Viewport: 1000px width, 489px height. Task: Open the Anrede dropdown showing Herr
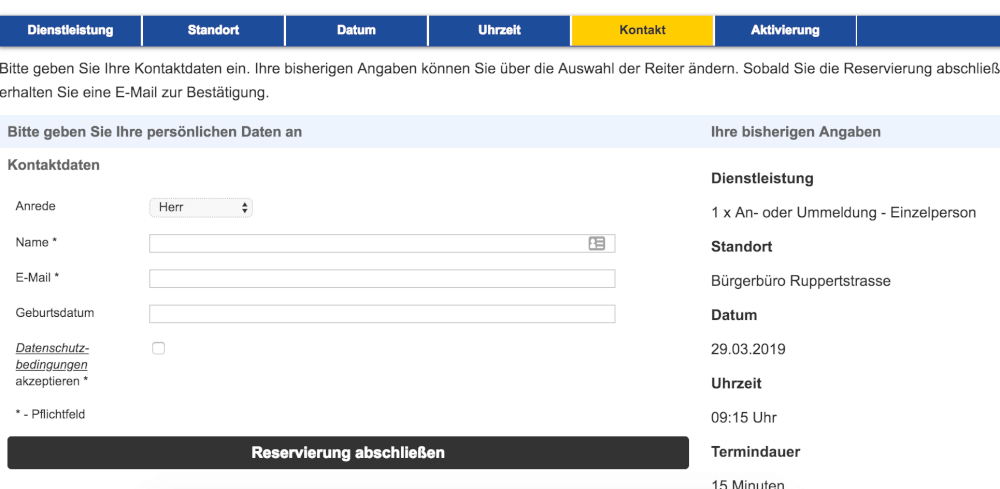pyautogui.click(x=201, y=208)
